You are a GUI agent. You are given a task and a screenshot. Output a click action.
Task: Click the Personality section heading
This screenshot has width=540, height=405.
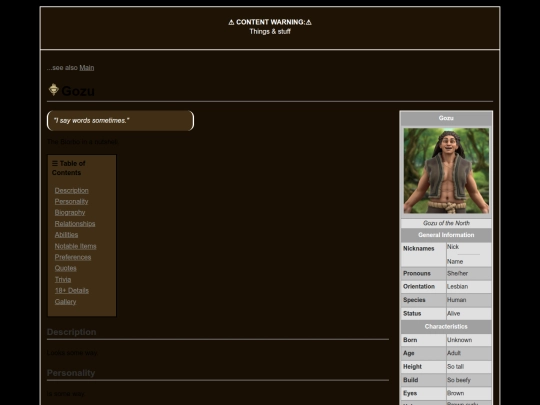tap(71, 373)
